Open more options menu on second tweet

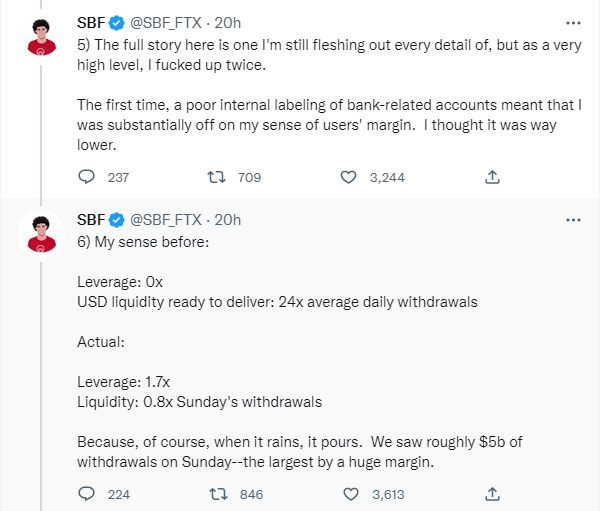tap(572, 219)
